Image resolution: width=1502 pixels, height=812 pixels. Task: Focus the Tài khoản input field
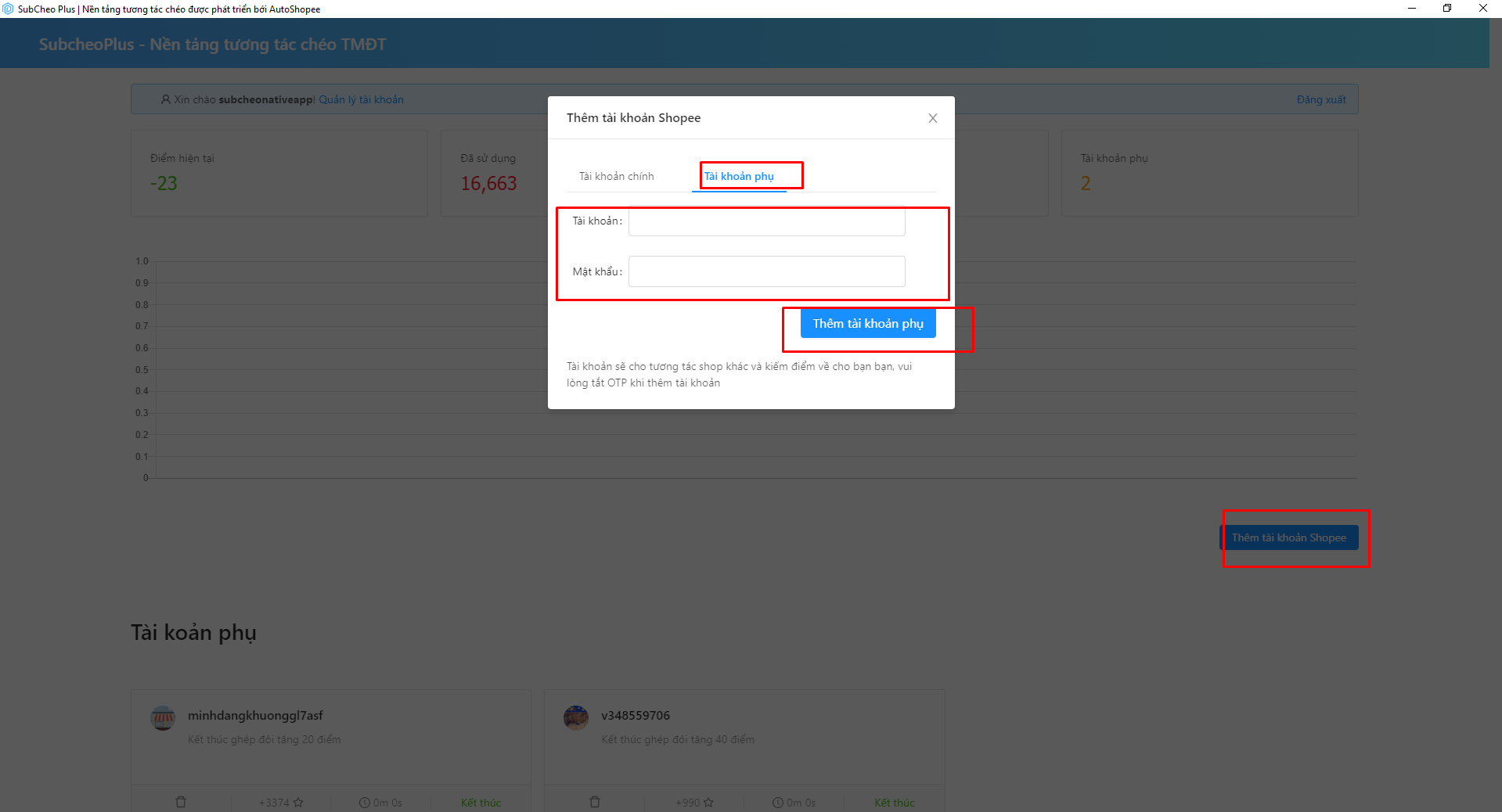766,221
